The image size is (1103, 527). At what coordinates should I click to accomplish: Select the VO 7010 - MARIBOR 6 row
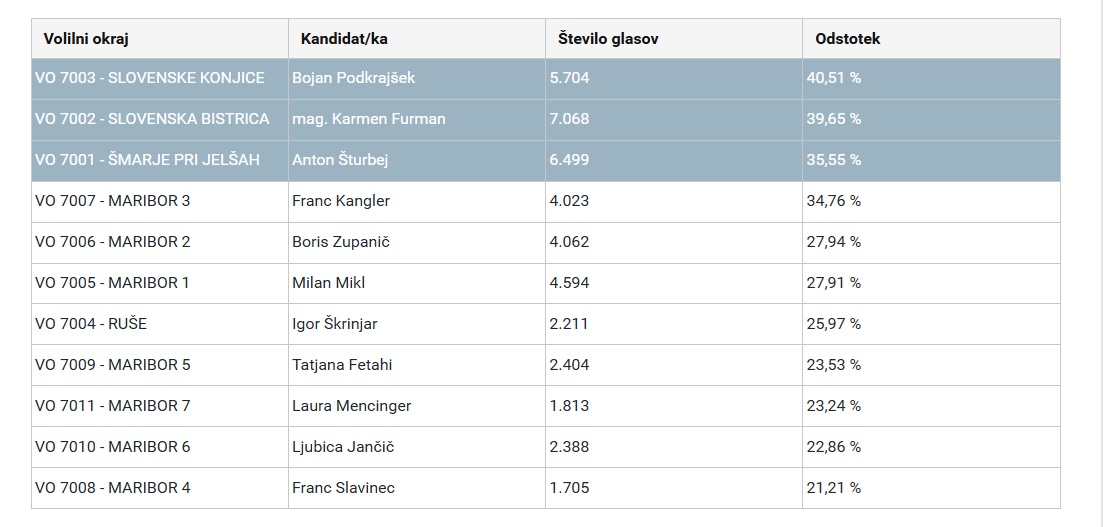pyautogui.click(x=112, y=447)
